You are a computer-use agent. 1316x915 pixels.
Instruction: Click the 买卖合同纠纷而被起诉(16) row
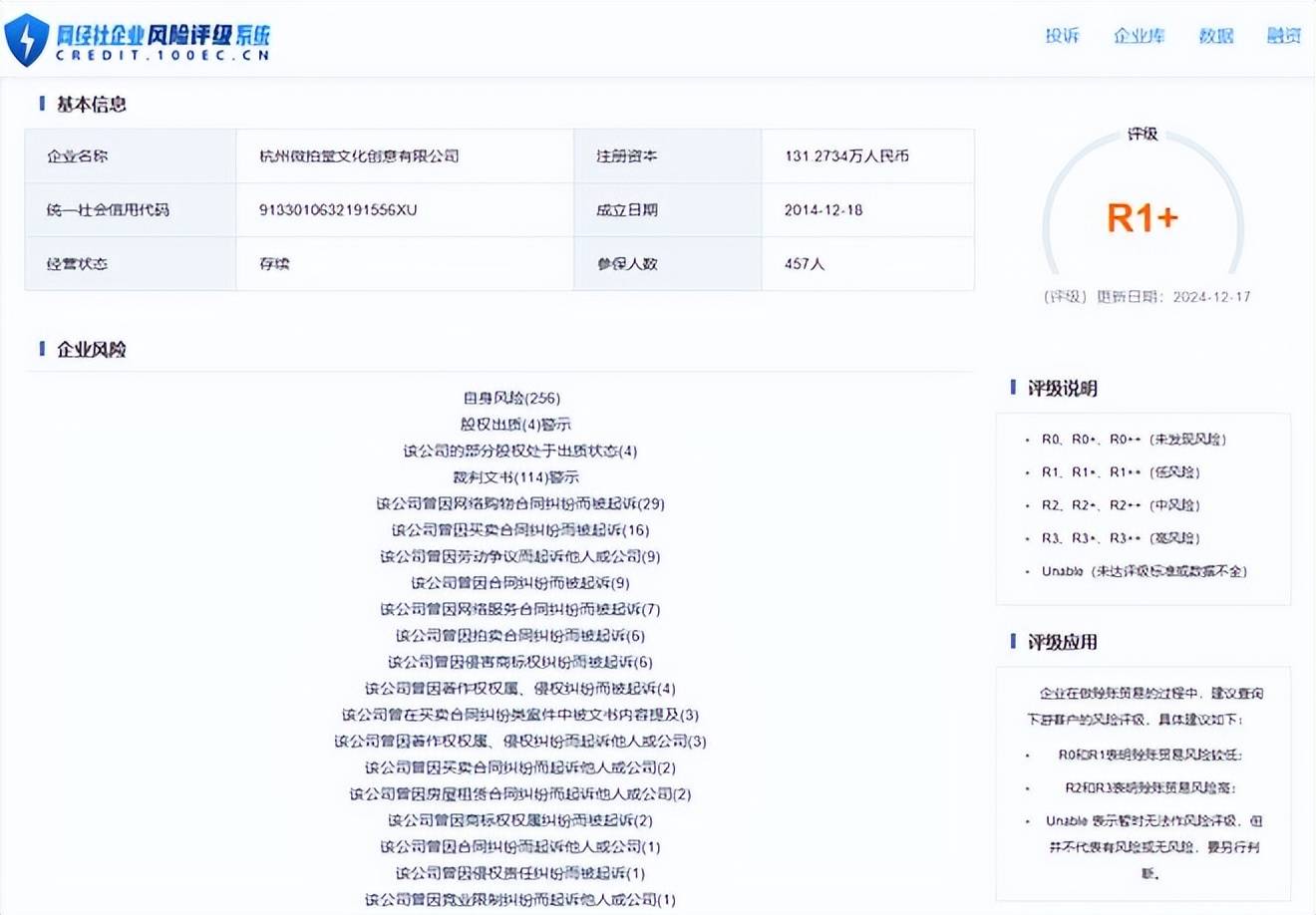[519, 530]
